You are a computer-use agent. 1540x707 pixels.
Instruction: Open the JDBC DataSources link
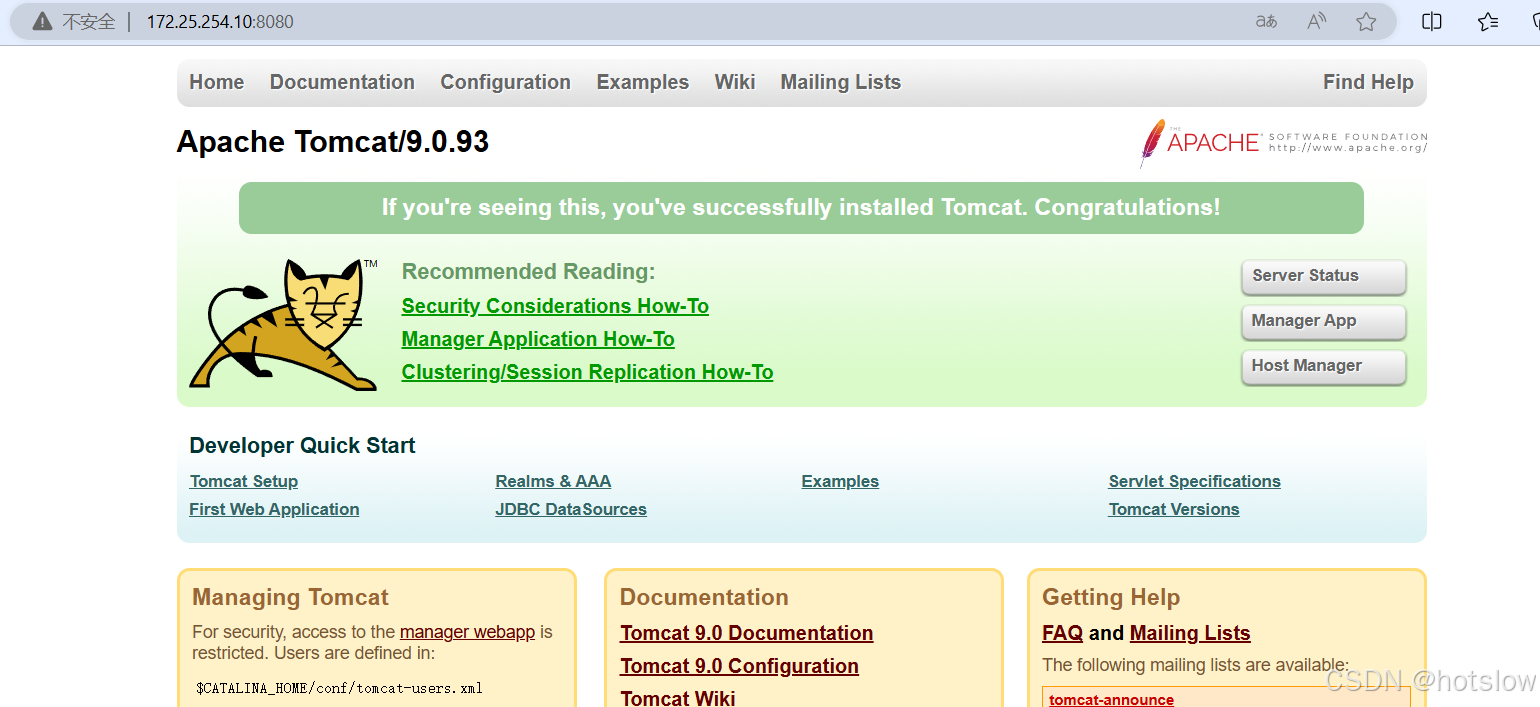pos(571,509)
